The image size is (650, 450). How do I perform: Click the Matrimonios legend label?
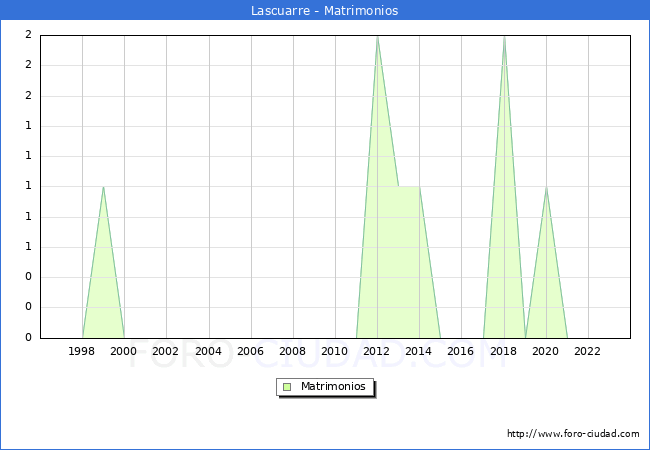point(333,387)
